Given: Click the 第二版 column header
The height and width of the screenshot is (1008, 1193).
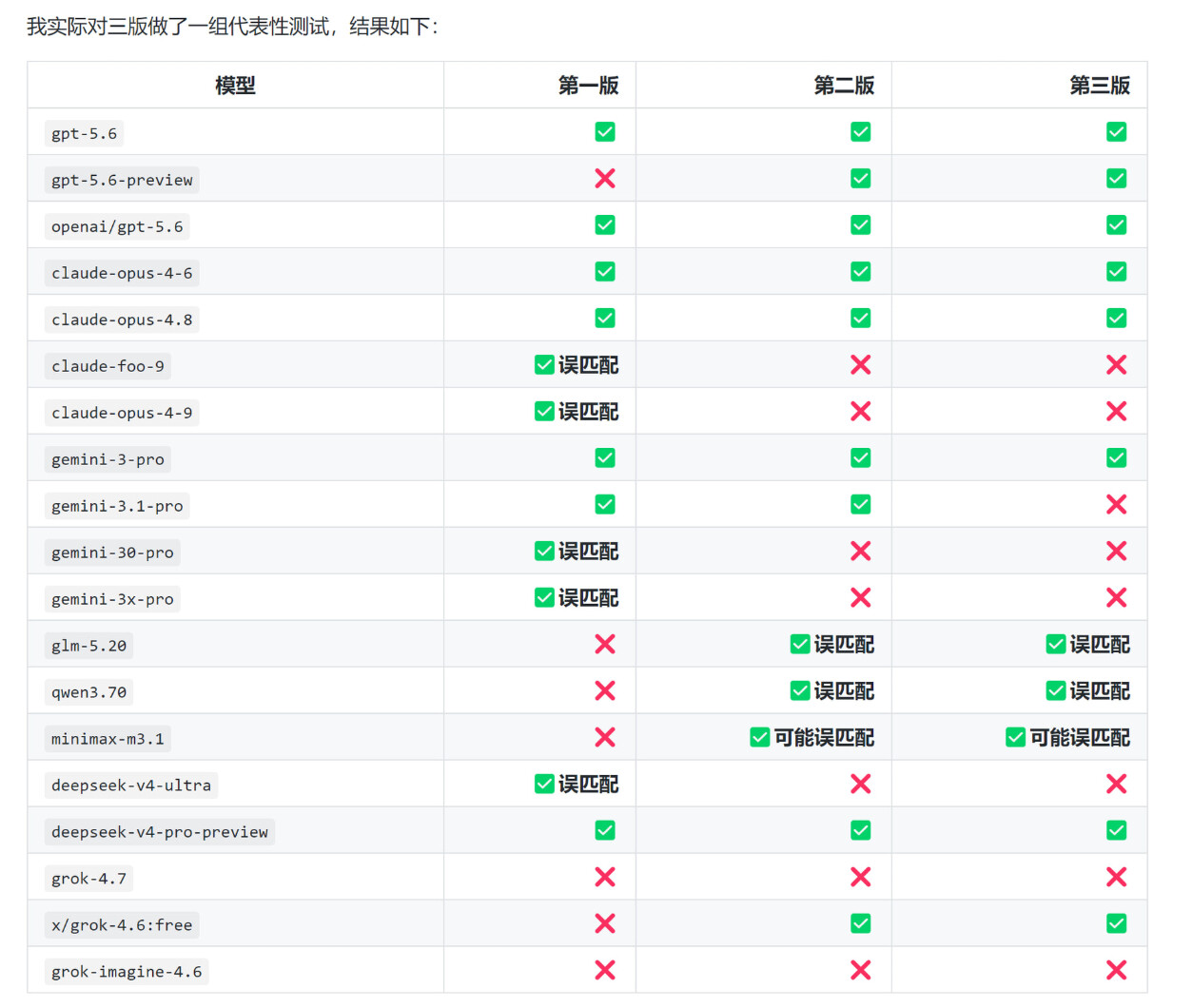Looking at the screenshot, I should [x=845, y=86].
